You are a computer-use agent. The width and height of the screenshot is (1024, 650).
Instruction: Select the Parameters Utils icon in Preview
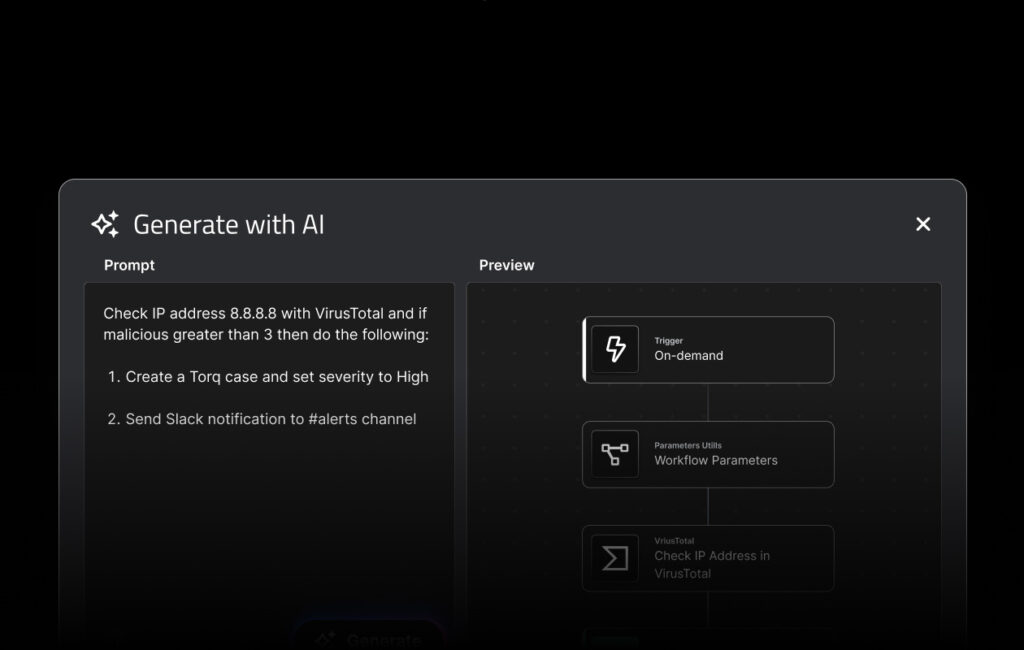click(x=614, y=454)
